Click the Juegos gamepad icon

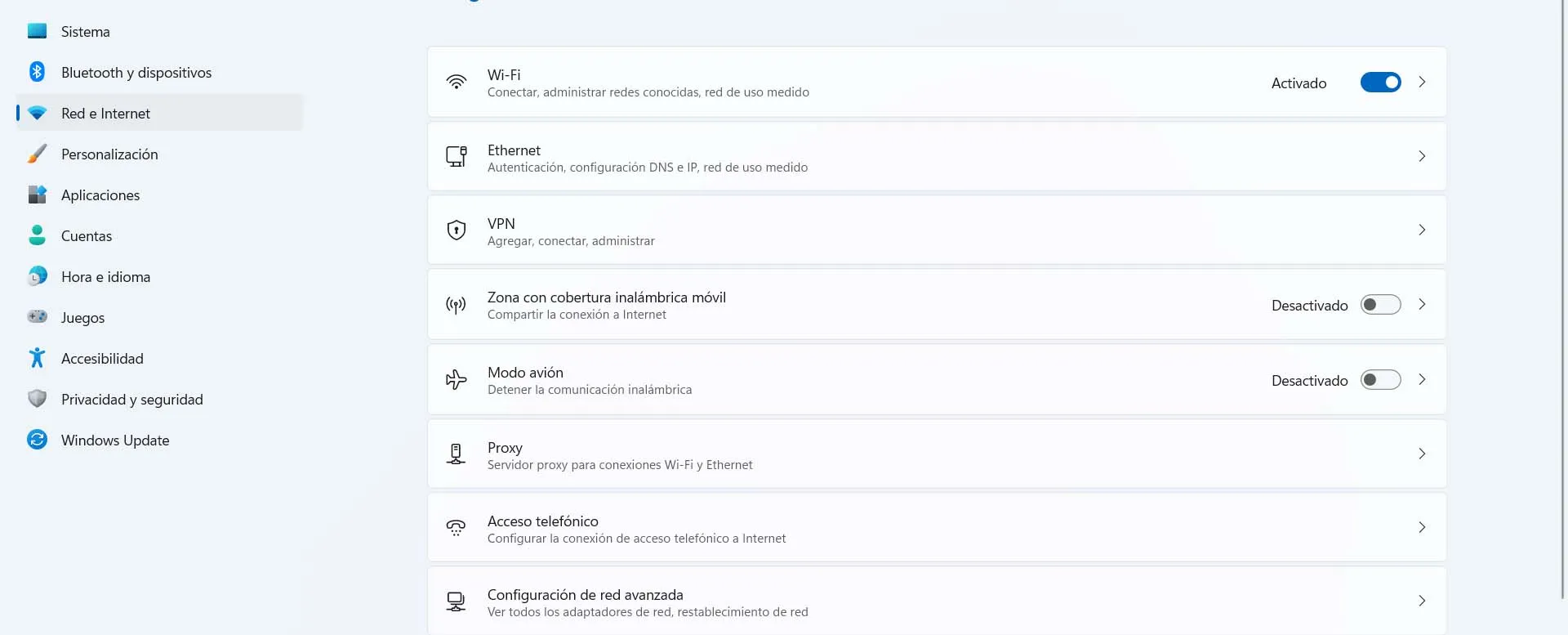click(x=38, y=316)
